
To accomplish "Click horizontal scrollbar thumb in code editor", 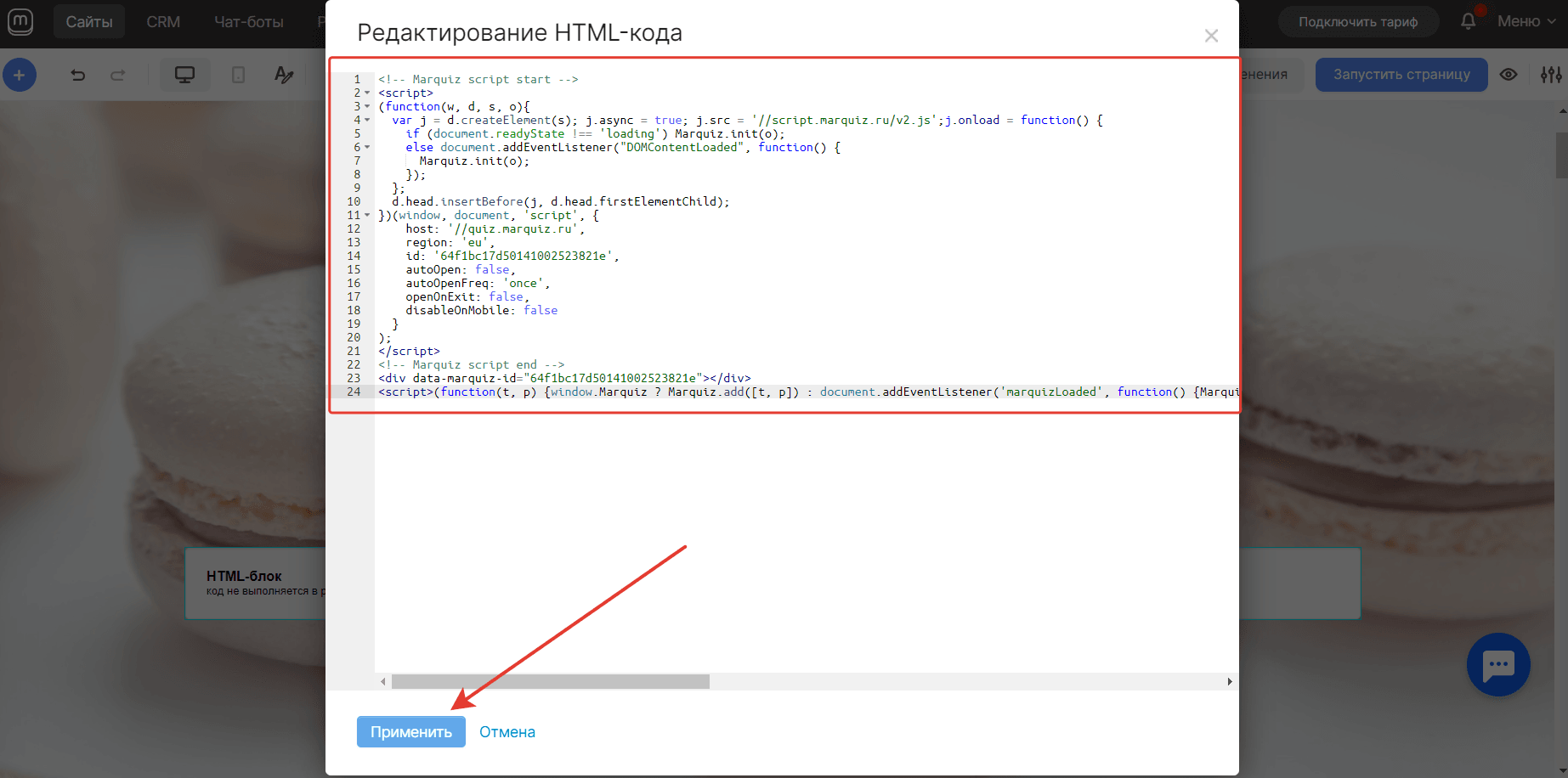I will tap(550, 681).
